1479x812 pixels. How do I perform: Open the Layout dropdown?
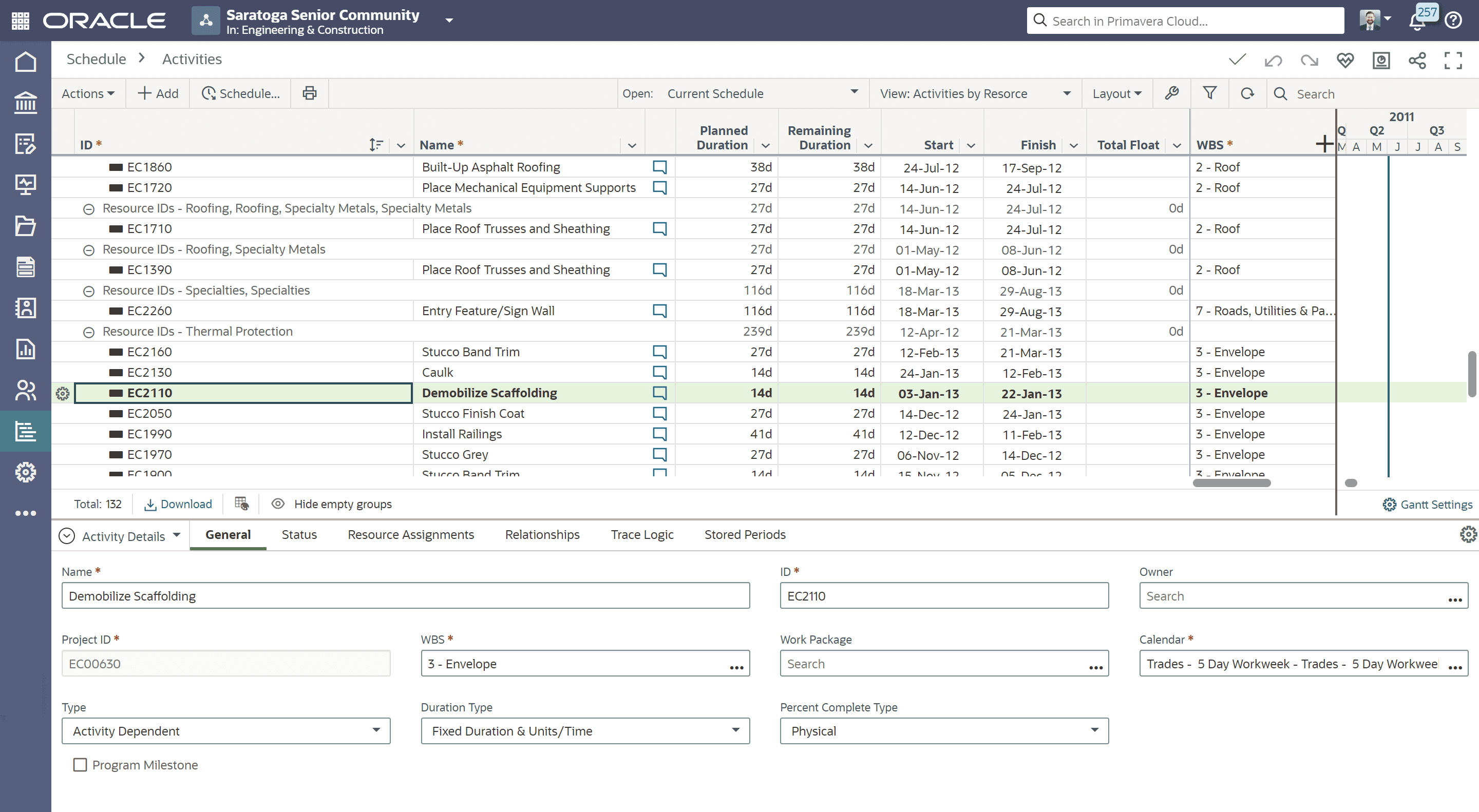point(1117,93)
